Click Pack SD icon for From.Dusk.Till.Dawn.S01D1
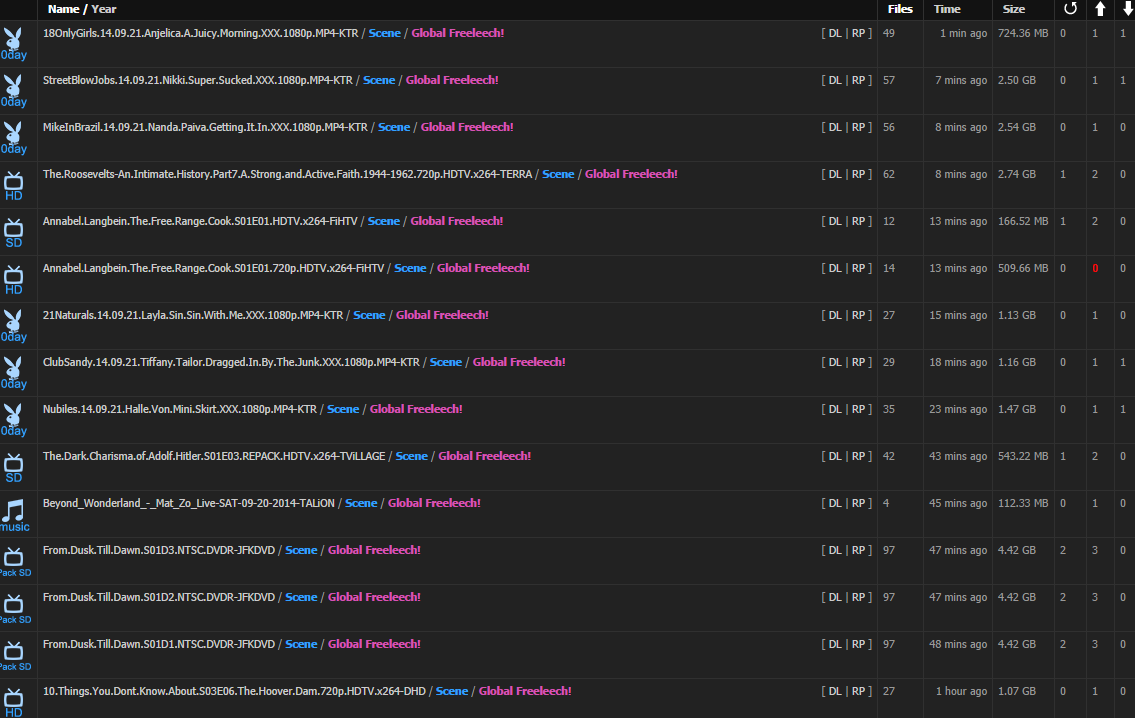 (x=15, y=656)
